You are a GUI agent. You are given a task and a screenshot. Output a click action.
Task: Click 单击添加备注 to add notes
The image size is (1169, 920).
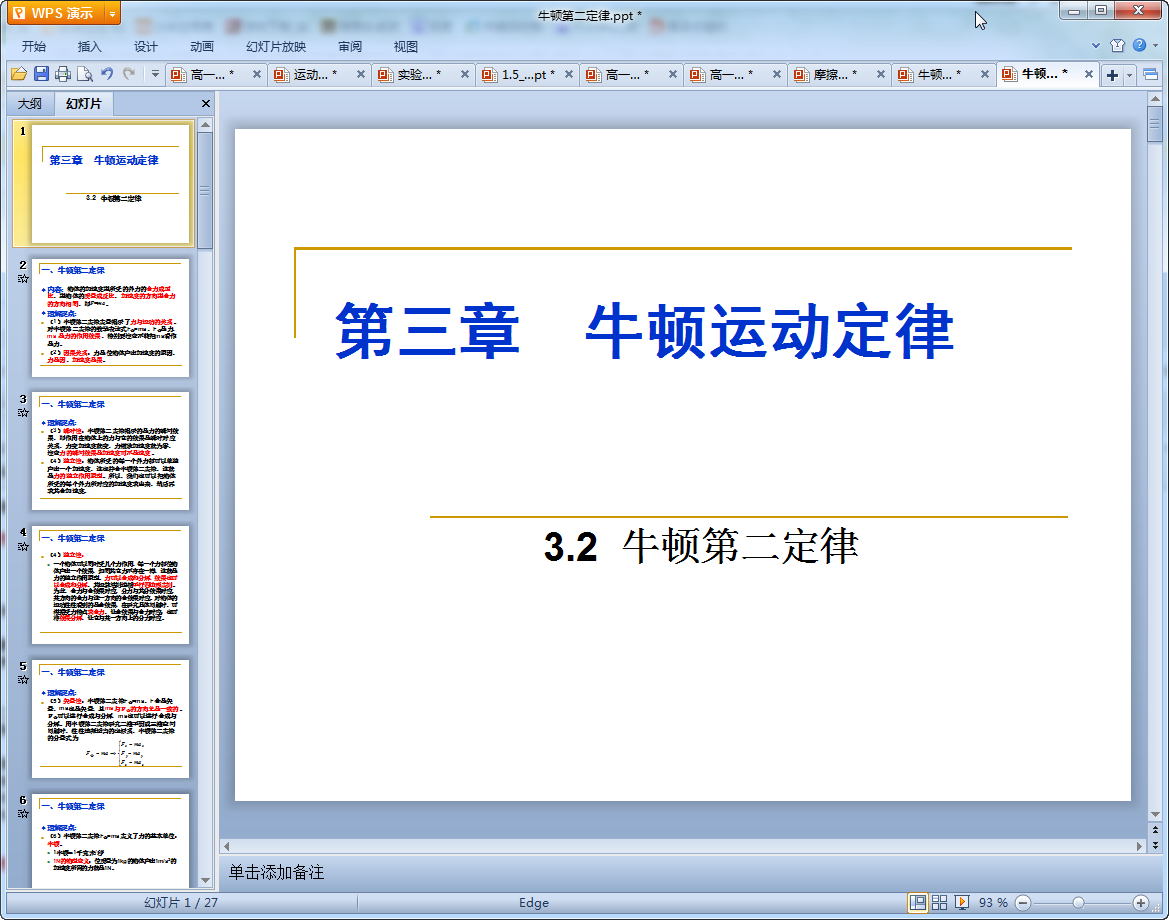pos(277,872)
